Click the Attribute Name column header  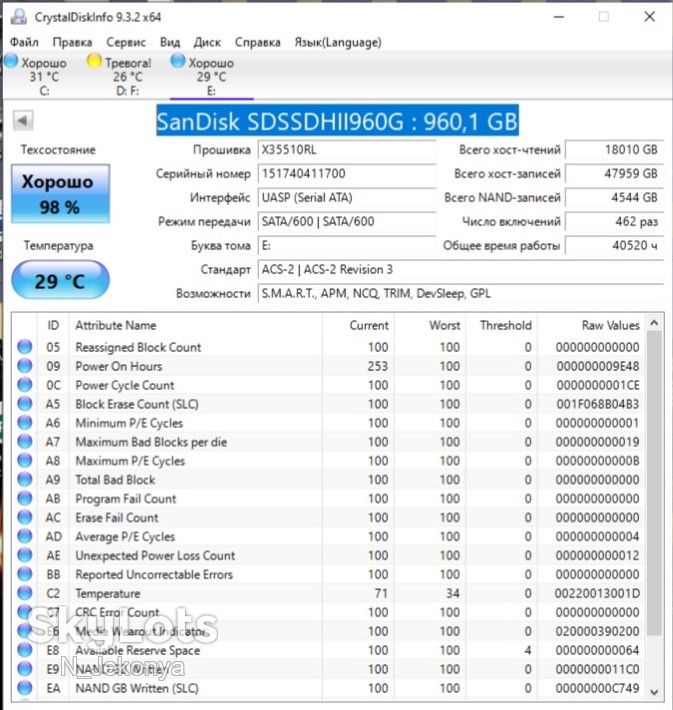click(195, 325)
